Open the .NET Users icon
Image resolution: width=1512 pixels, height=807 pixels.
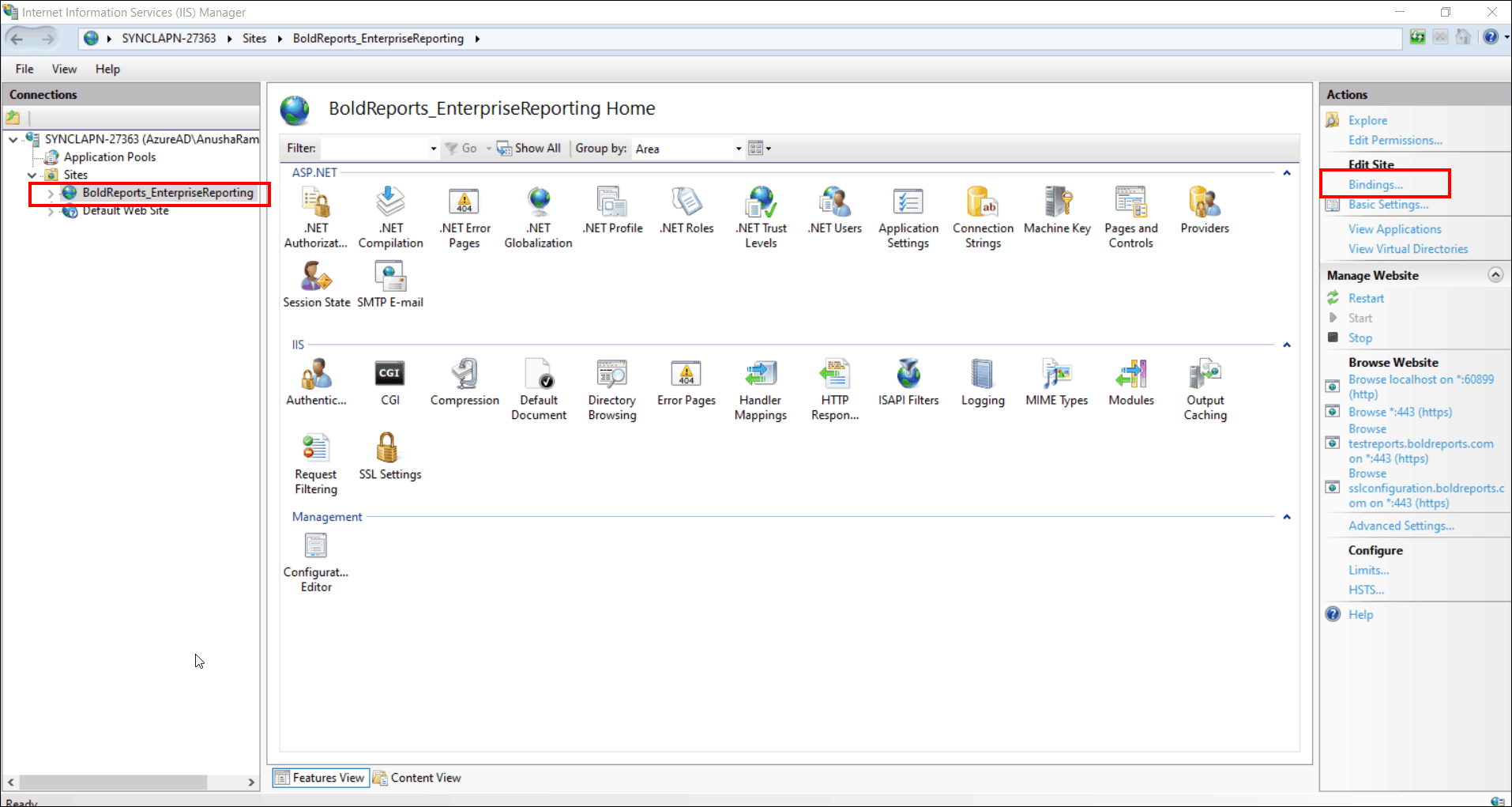coord(835,210)
